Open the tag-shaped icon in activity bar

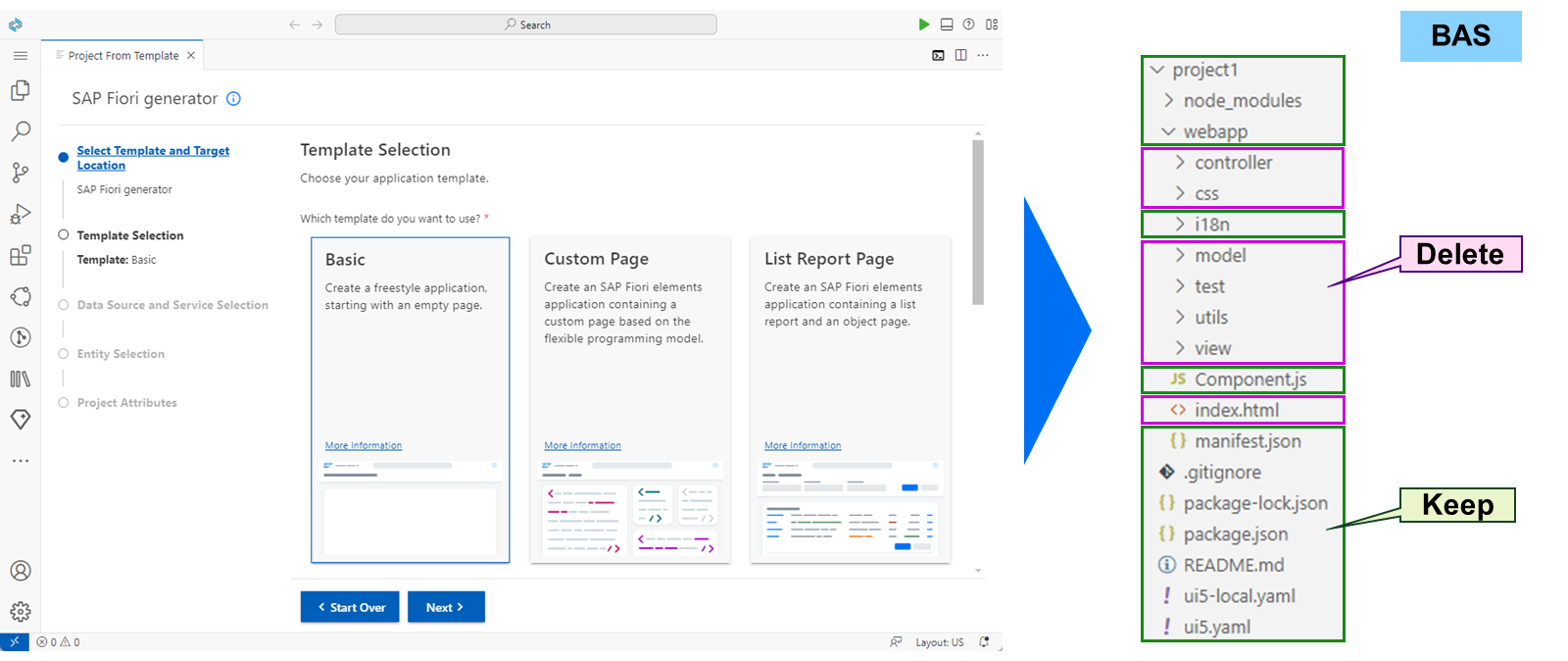[x=20, y=420]
